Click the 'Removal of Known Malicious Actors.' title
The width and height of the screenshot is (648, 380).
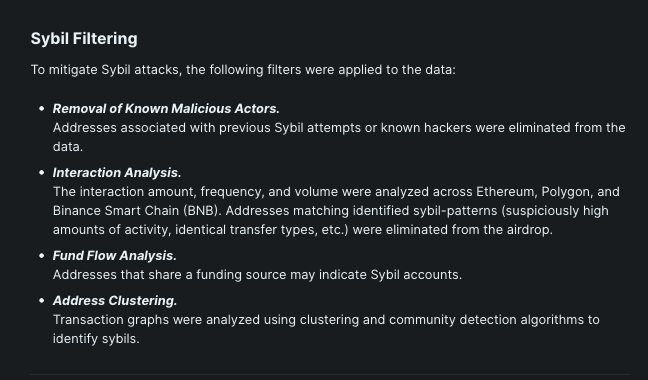pos(166,109)
